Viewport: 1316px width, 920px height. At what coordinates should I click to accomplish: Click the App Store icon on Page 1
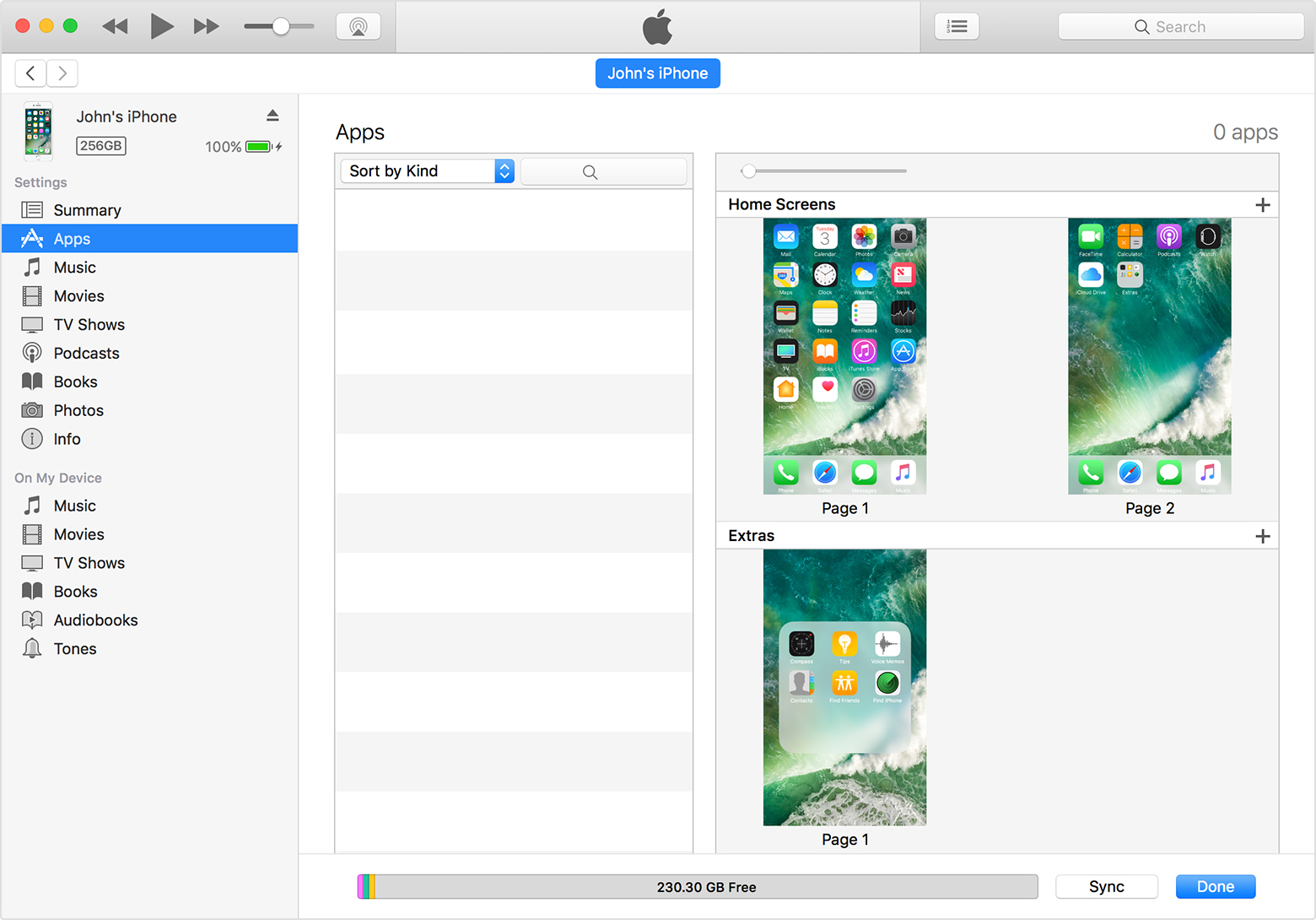pos(903,351)
